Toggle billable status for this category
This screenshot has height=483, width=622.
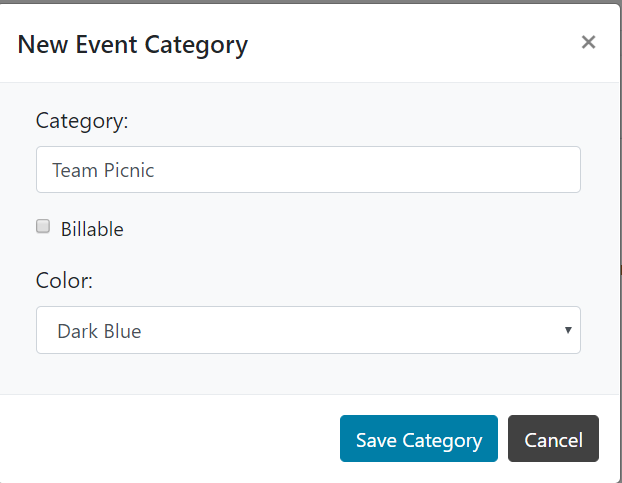click(43, 227)
